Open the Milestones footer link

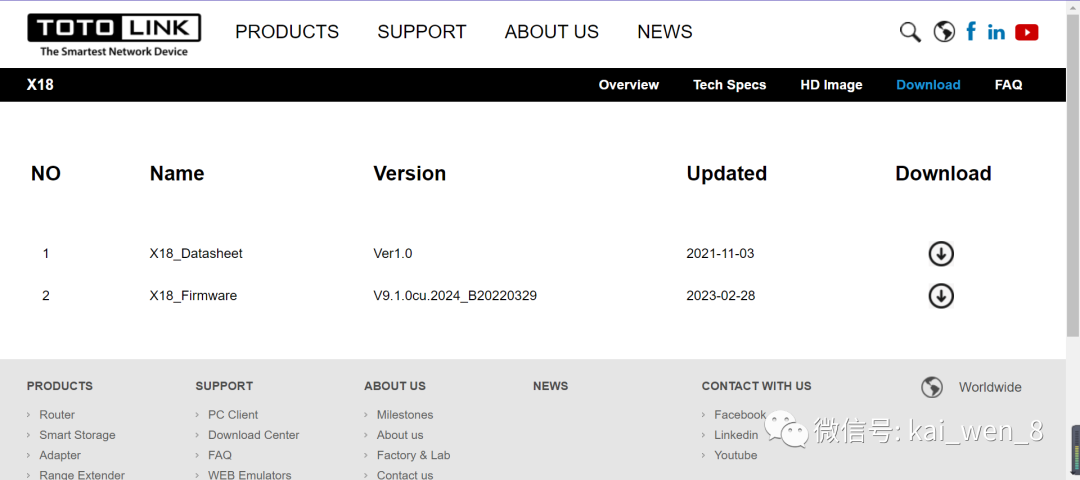[x=405, y=415]
